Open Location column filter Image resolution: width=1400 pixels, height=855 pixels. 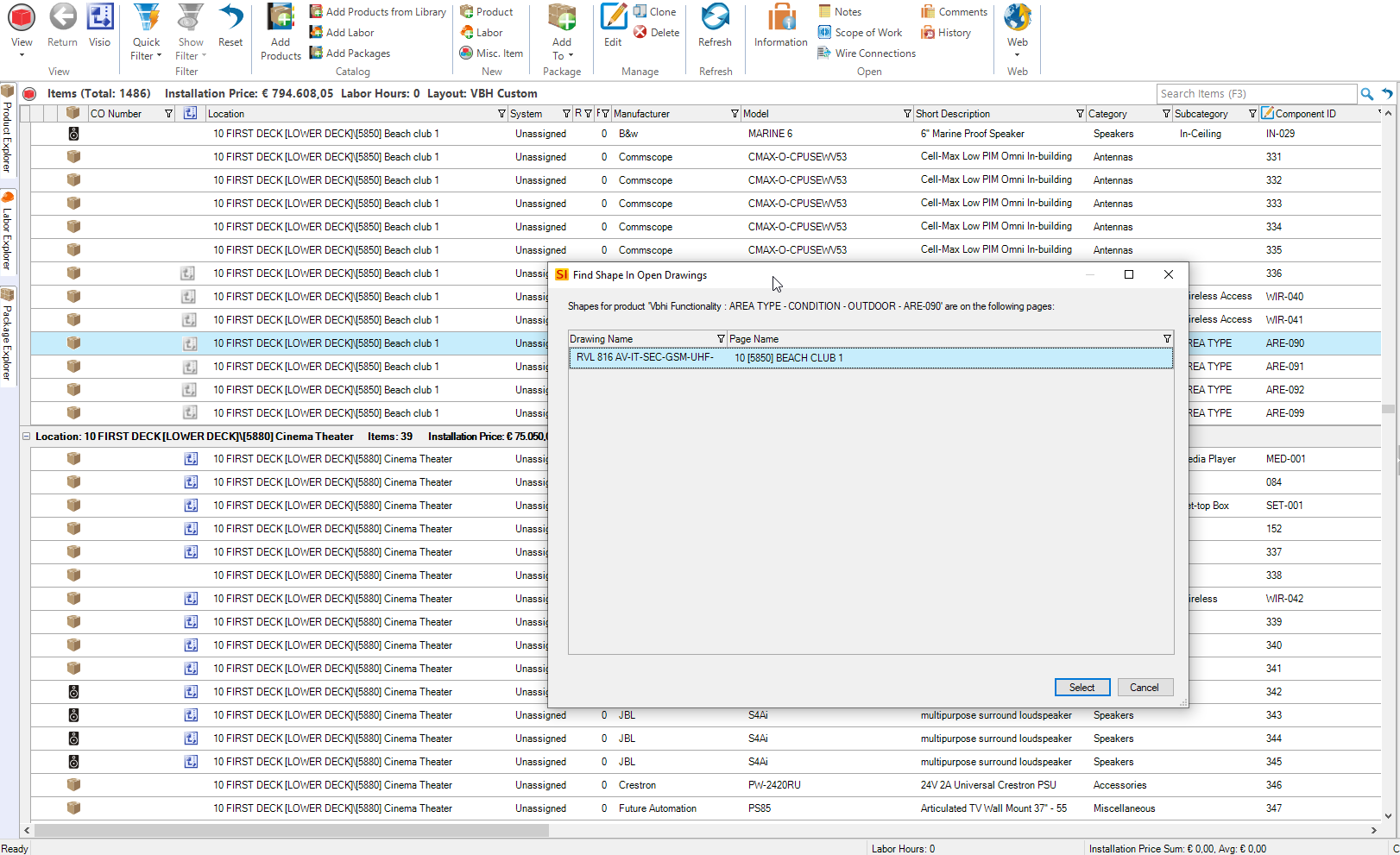501,114
